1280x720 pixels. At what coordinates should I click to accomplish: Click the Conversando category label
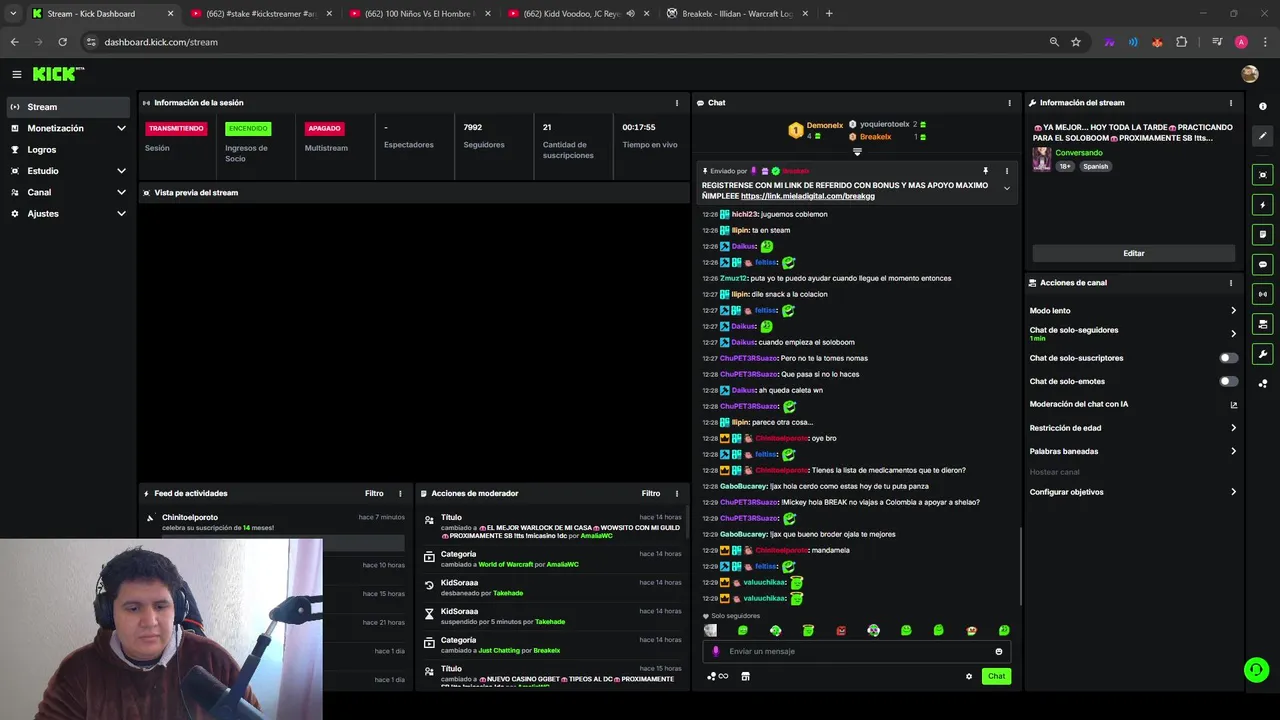[1079, 153]
